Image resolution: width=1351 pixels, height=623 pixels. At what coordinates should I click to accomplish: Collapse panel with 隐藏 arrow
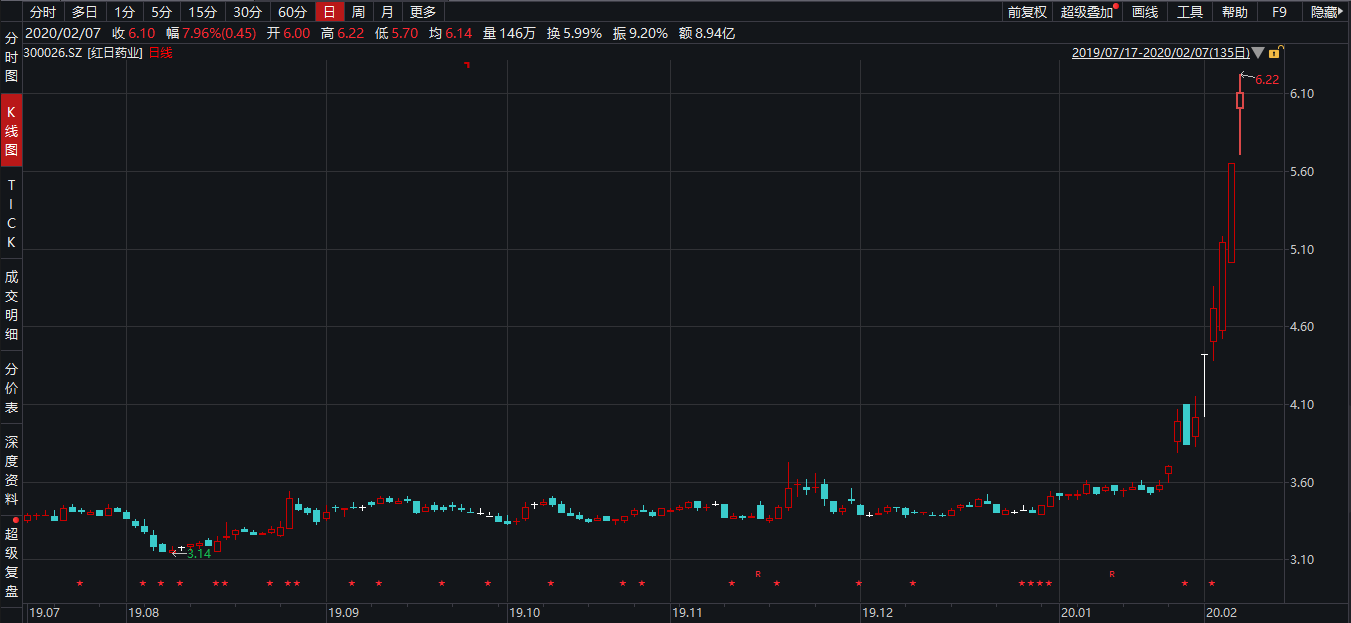tap(1325, 12)
